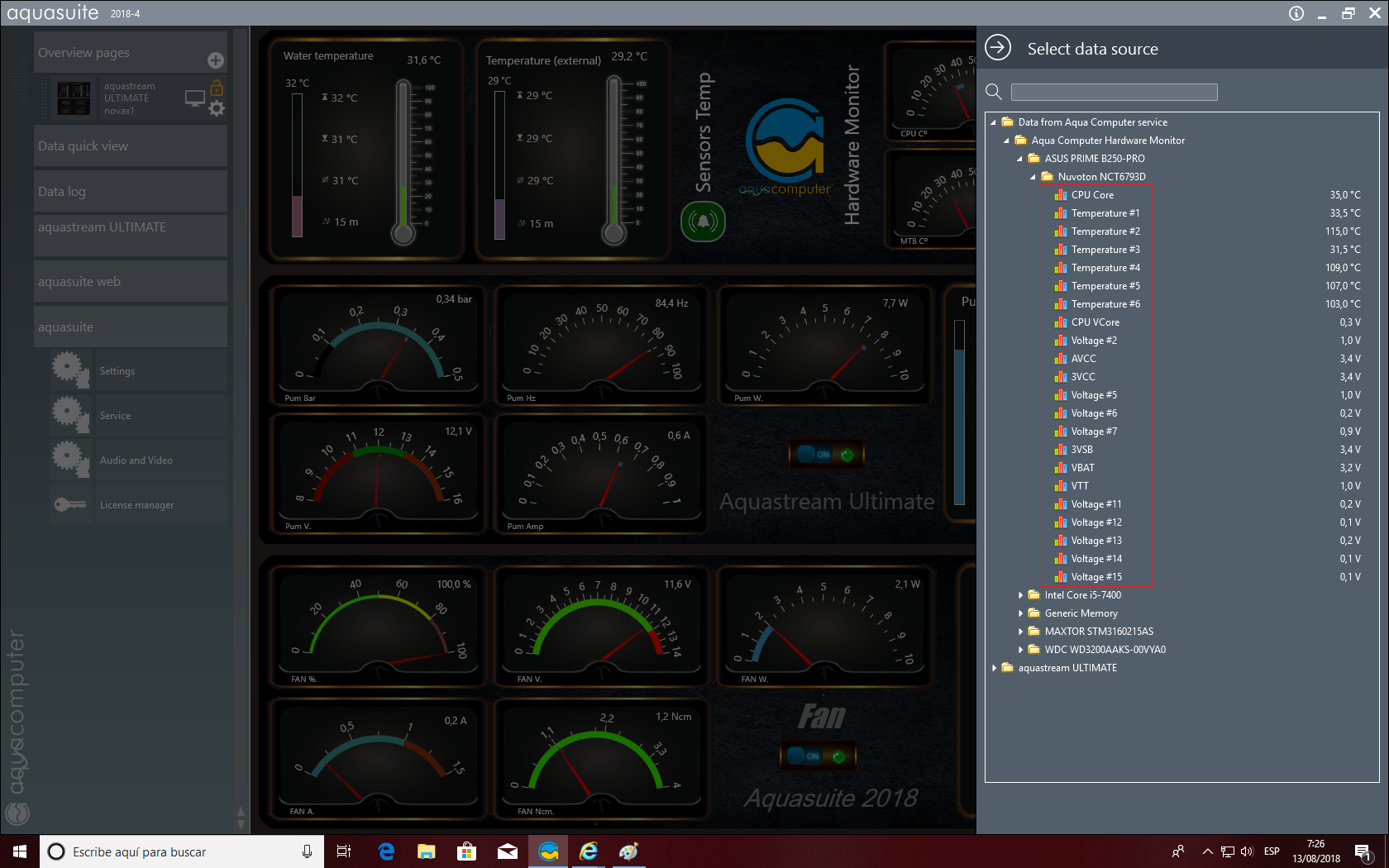Open the aquasuite info icon in title bar
Screen dimensions: 1389x868
tap(1296, 13)
